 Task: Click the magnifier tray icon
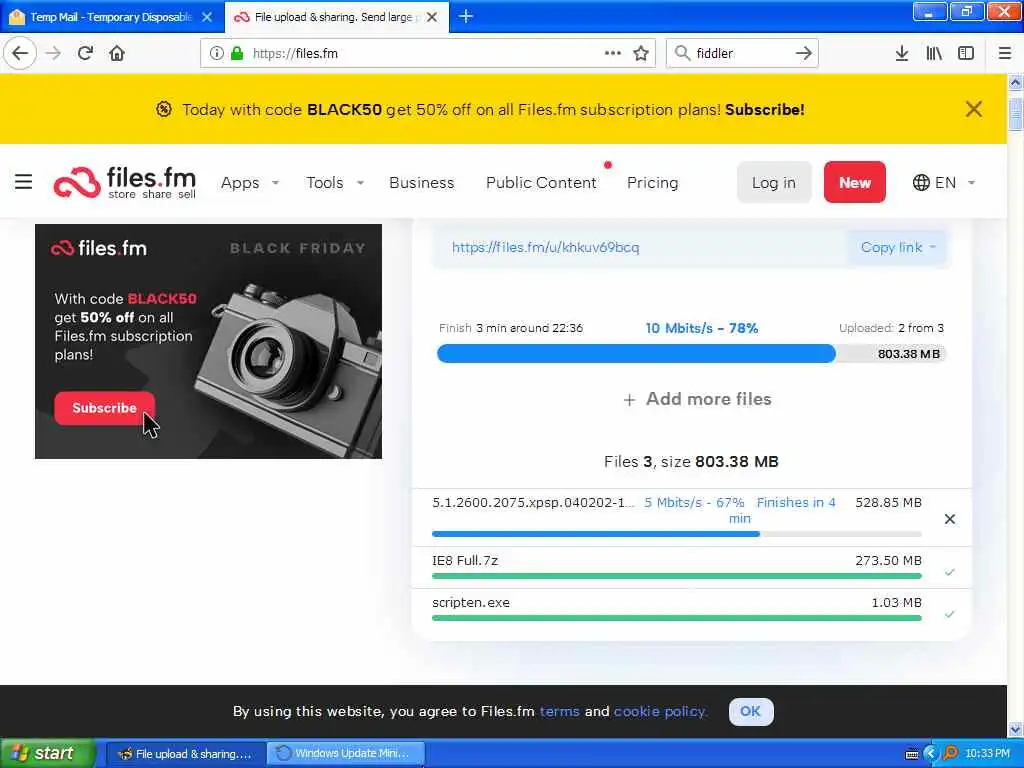pyautogui.click(x=950, y=754)
